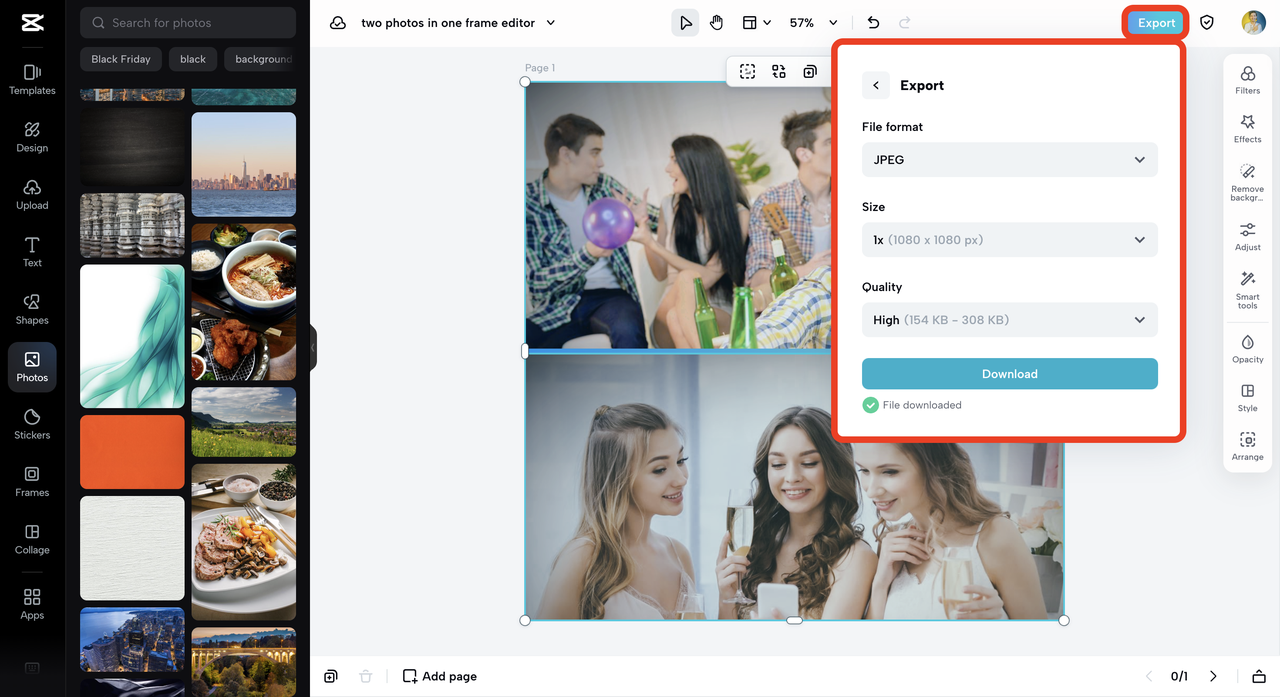Open the Opacity control
This screenshot has height=697, width=1280.
coord(1248,349)
